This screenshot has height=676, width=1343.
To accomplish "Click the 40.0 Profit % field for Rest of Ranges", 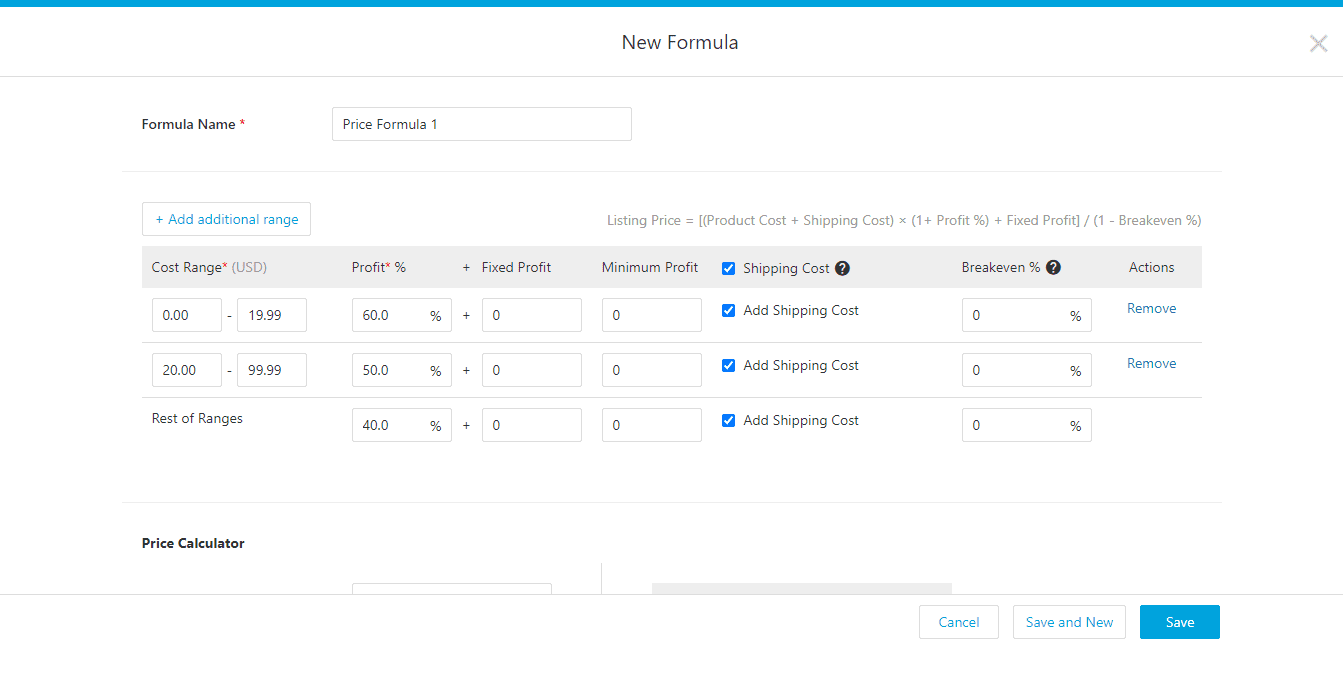I will (392, 425).
